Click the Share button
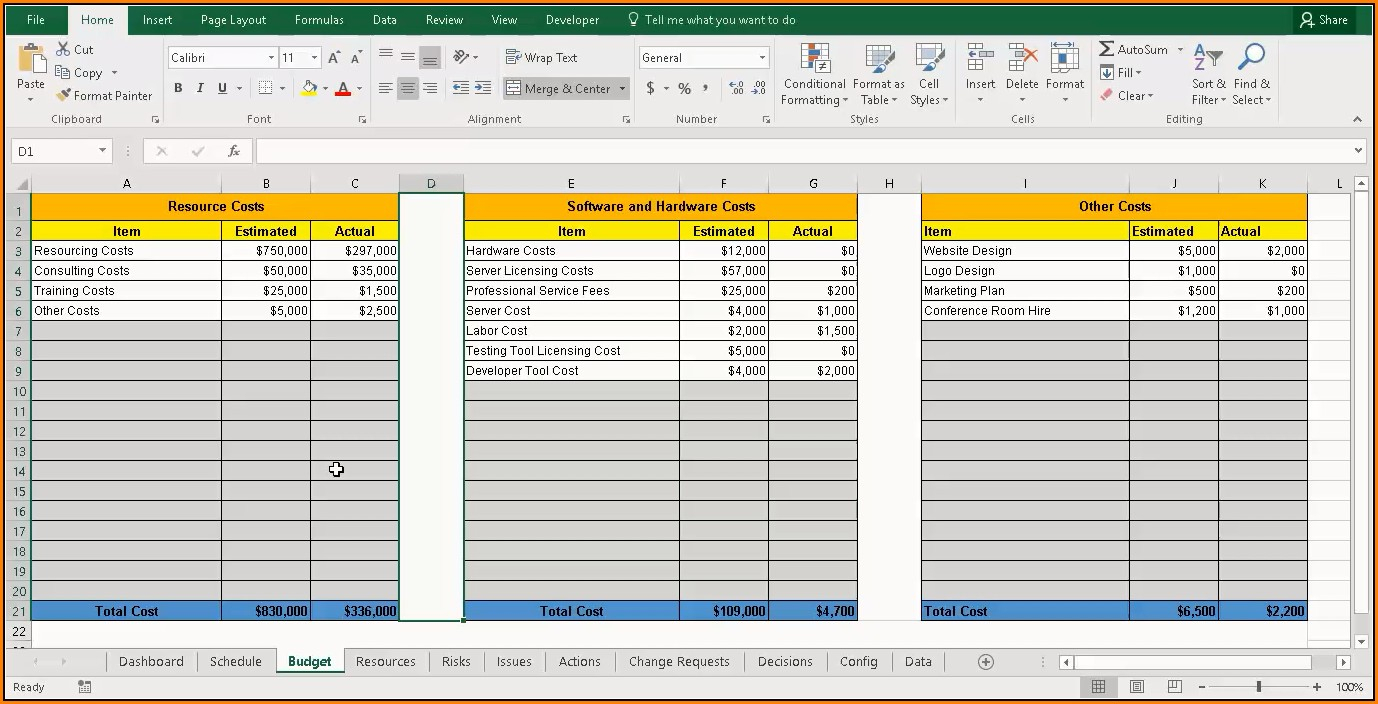The height and width of the screenshot is (704, 1378). pyautogui.click(x=1323, y=20)
